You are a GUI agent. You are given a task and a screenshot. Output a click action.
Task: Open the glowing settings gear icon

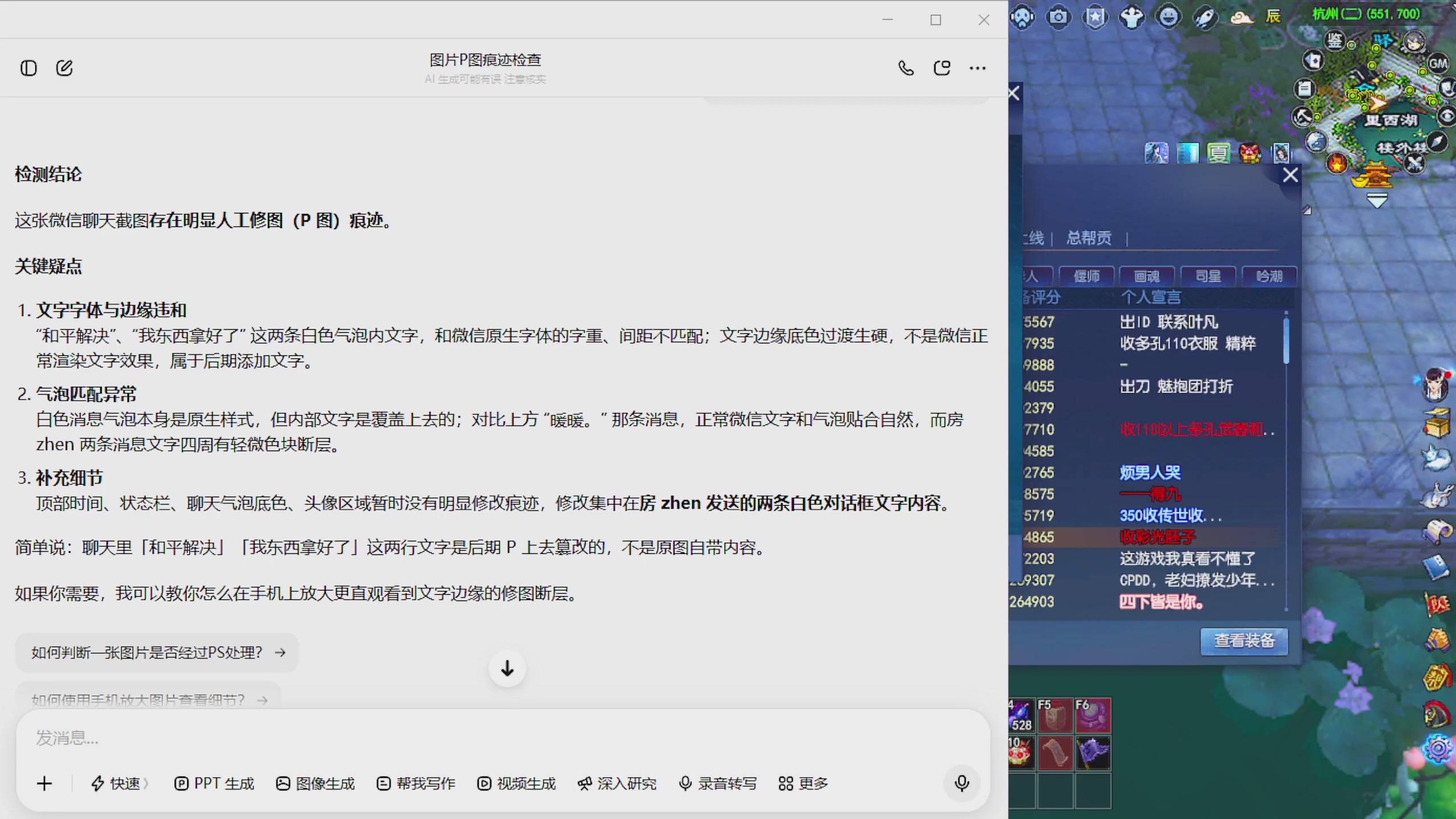click(1437, 749)
